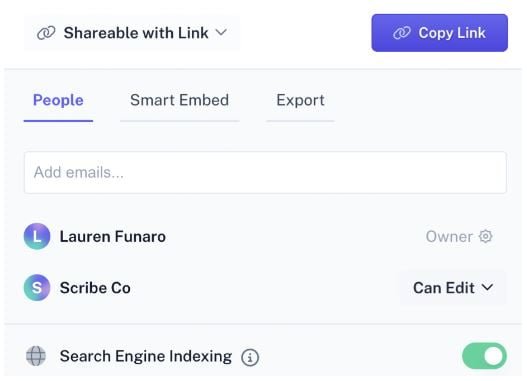This screenshot has width=527, height=381.
Task: Expand the Shareable with Link dropdown
Action: (132, 33)
